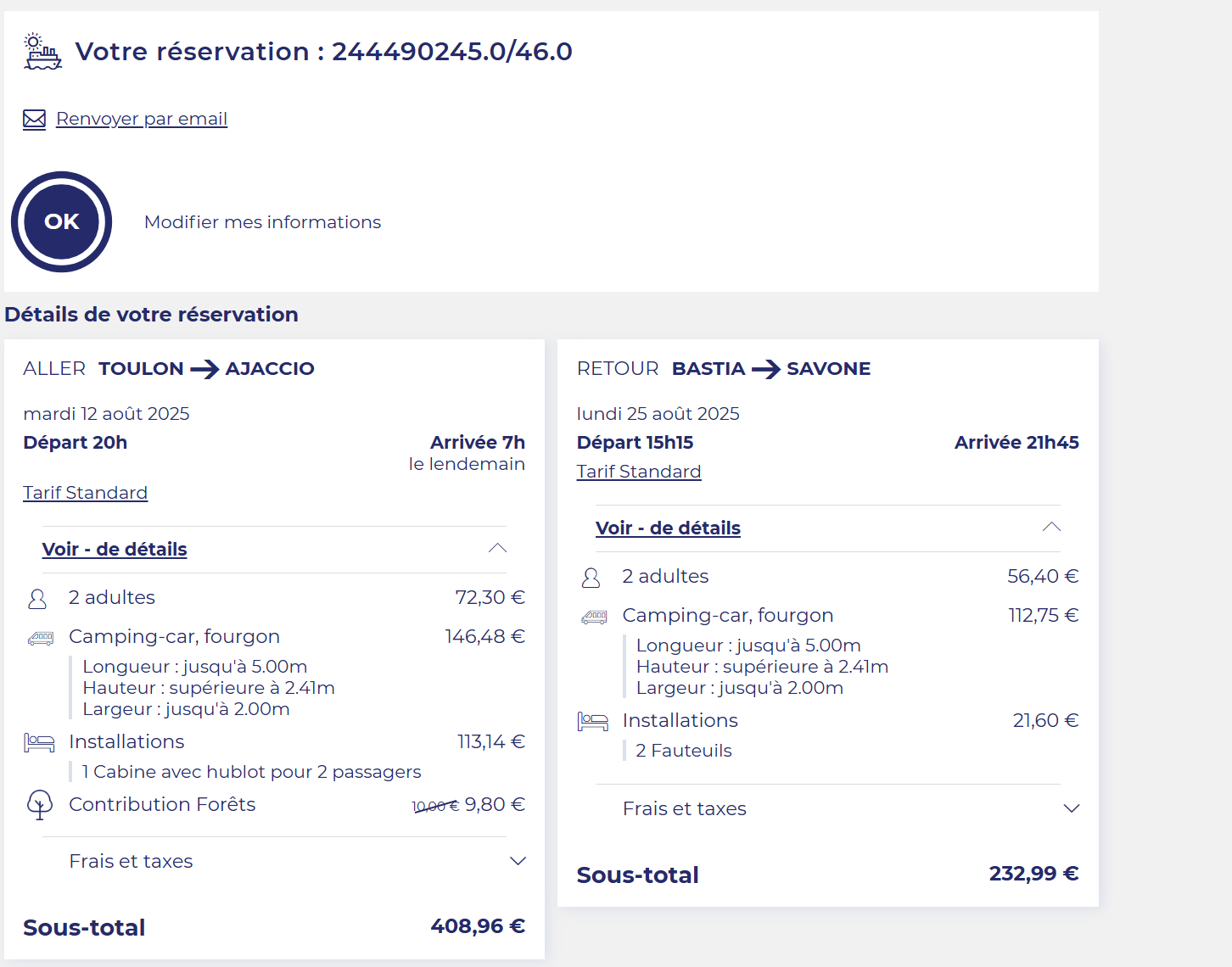The height and width of the screenshot is (967, 1232).
Task: Open Tarif Standard link for Bastia departure
Action: coord(639,472)
